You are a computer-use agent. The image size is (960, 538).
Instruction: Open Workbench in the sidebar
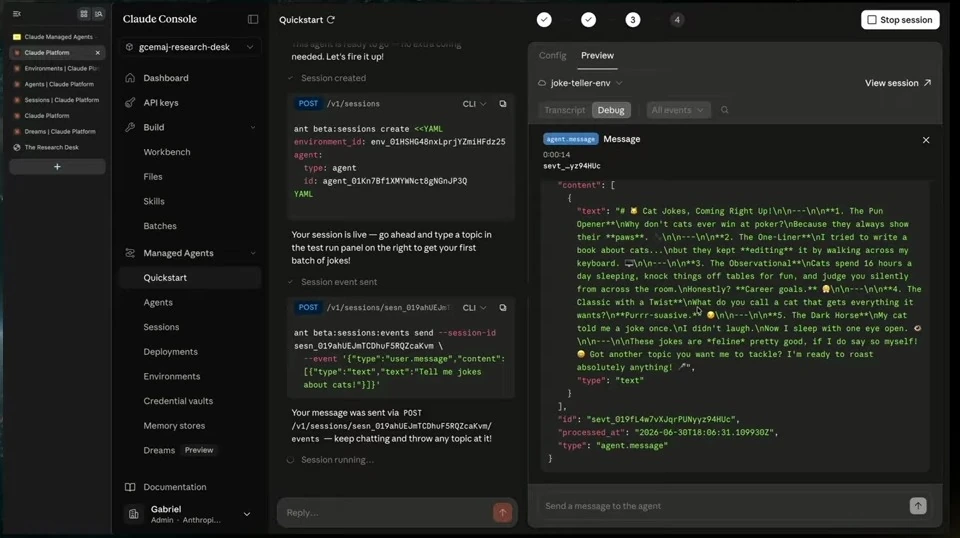[167, 152]
